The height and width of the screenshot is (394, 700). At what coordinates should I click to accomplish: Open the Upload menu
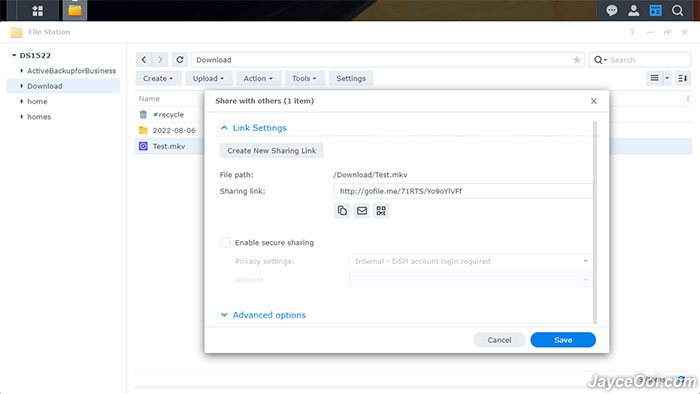pyautogui.click(x=208, y=78)
